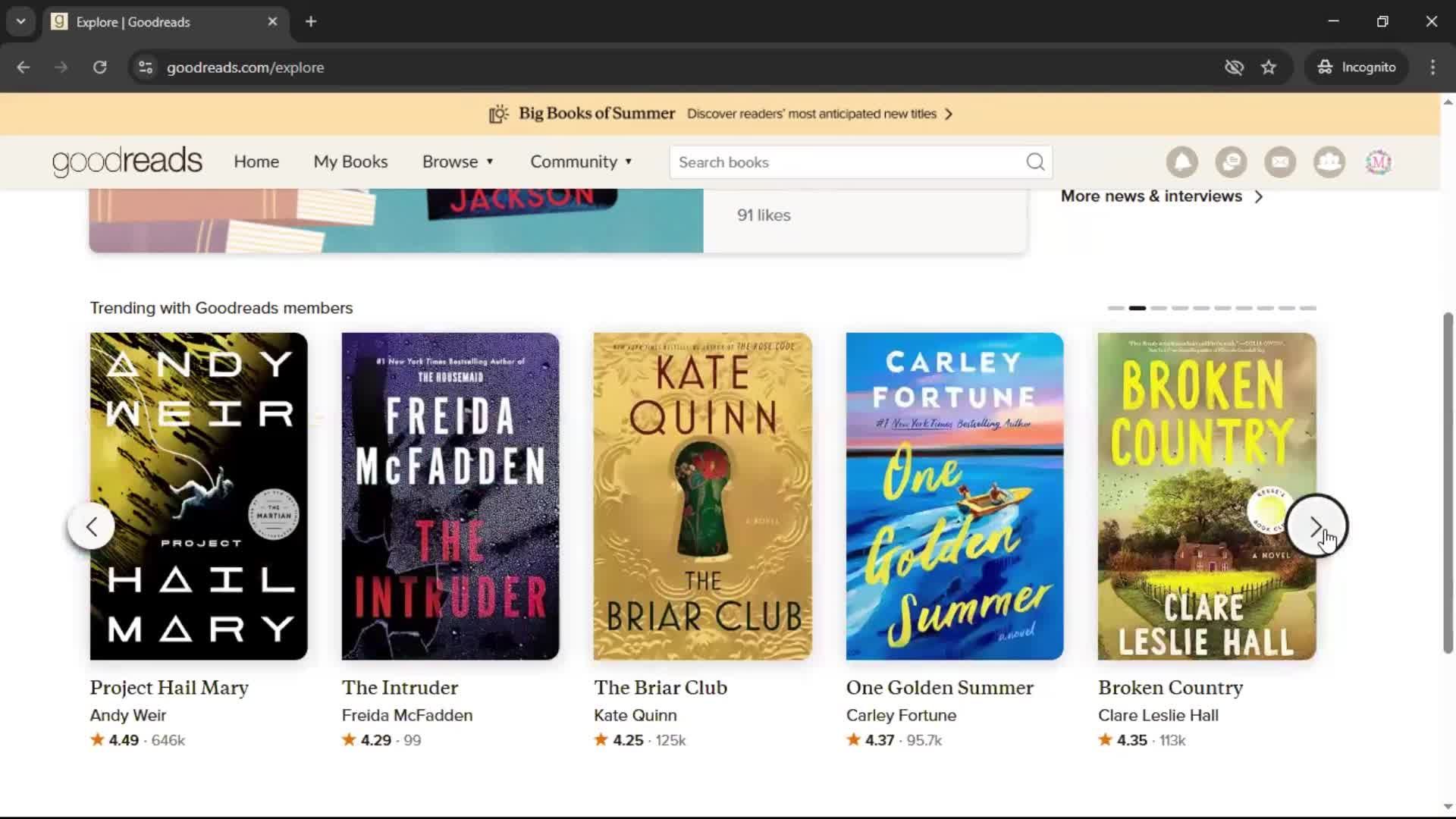Open the Jackson article banner image

pyautogui.click(x=396, y=221)
